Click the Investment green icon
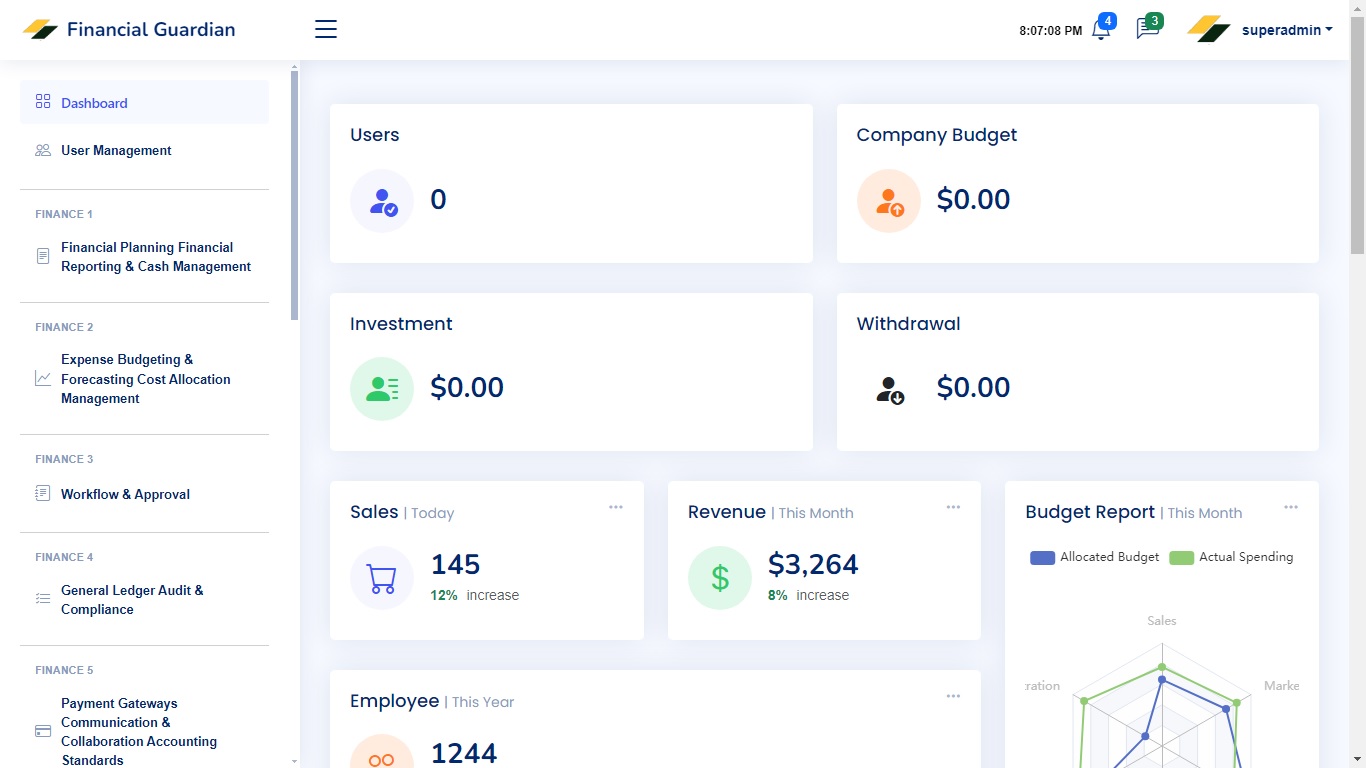 point(382,389)
